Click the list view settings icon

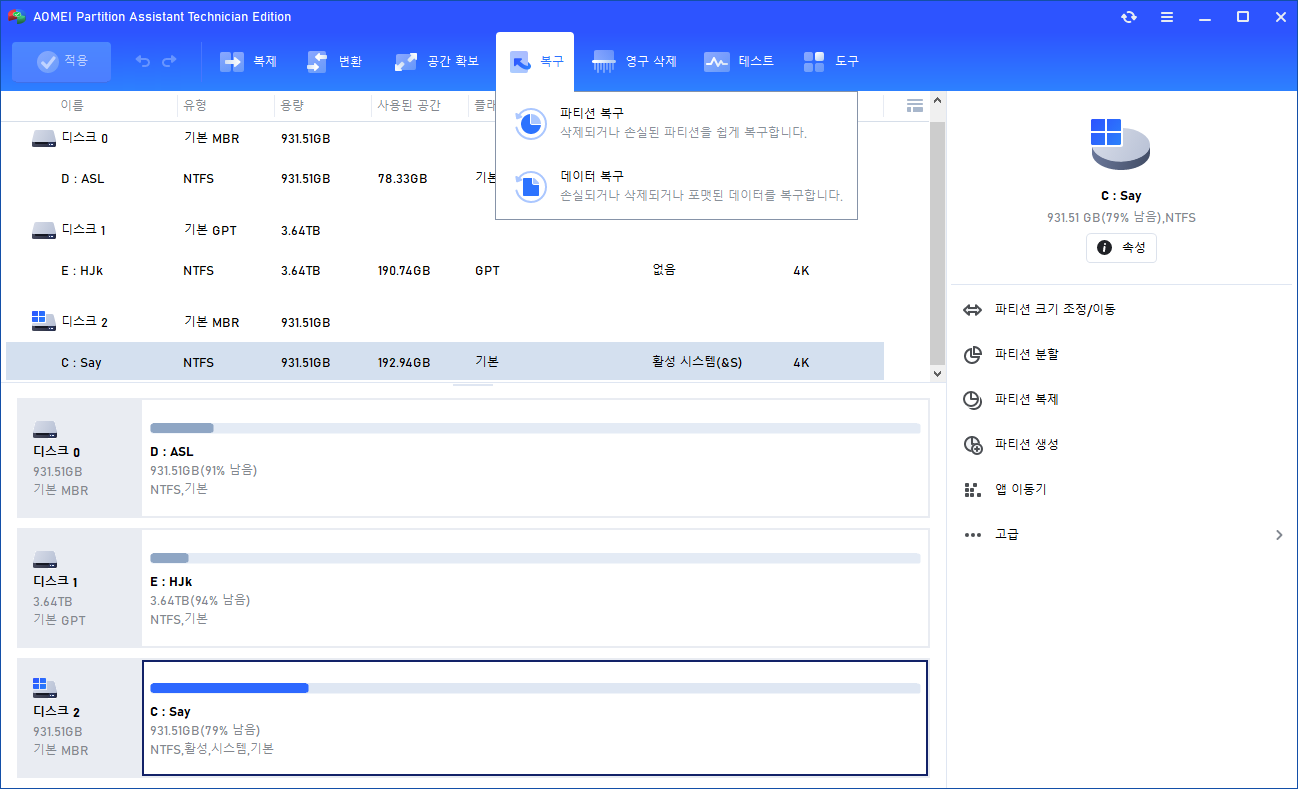click(914, 105)
